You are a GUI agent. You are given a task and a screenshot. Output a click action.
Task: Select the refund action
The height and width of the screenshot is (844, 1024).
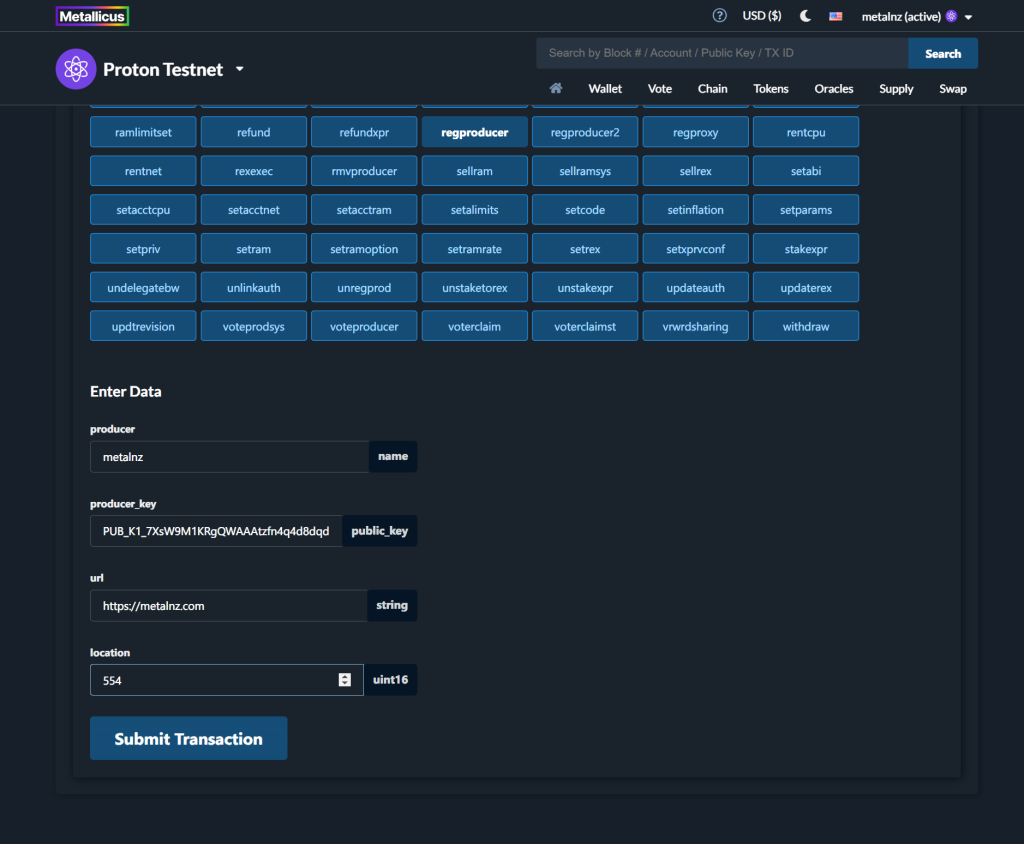253,132
